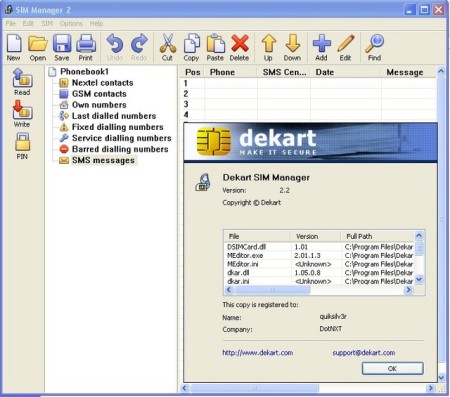Click the Phone column header
450x397 pixels.
pyautogui.click(x=231, y=72)
